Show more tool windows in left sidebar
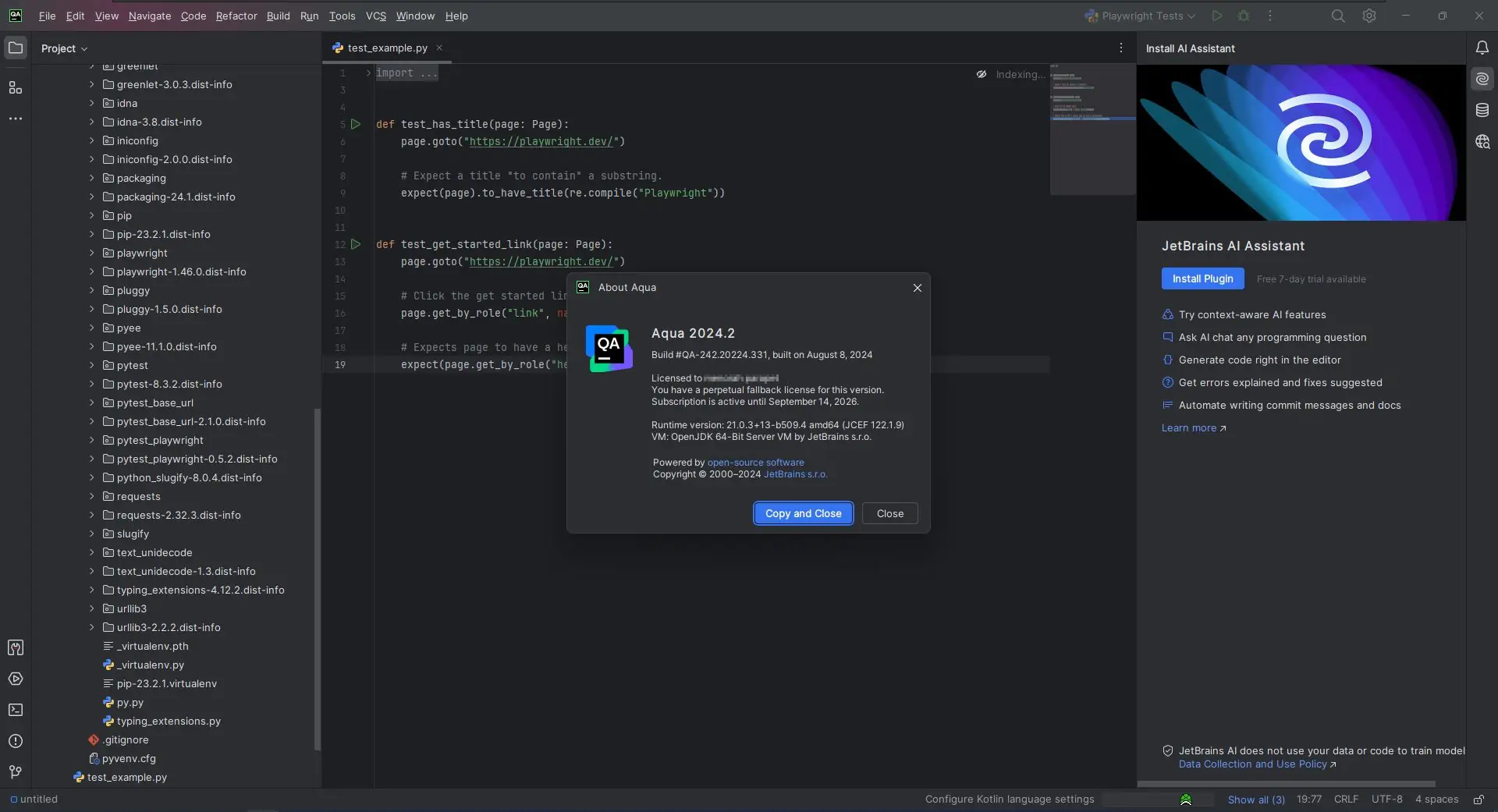Viewport: 1498px width, 812px height. (16, 119)
